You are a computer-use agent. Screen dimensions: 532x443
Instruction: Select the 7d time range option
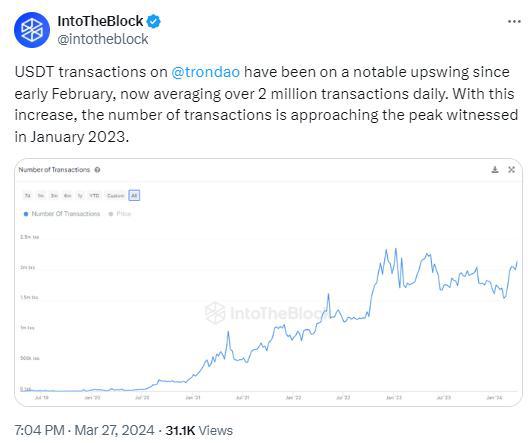[28, 196]
